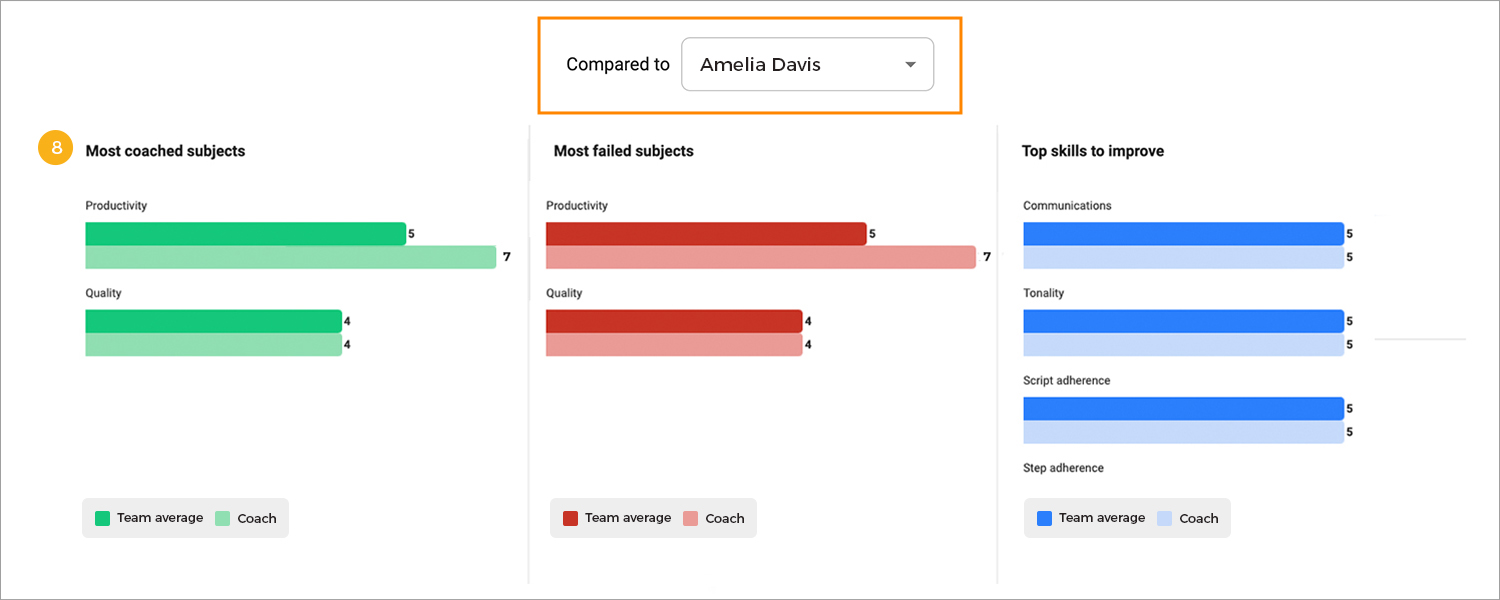
Task: Select dark red Productivity failed bar
Action: [x=706, y=233]
